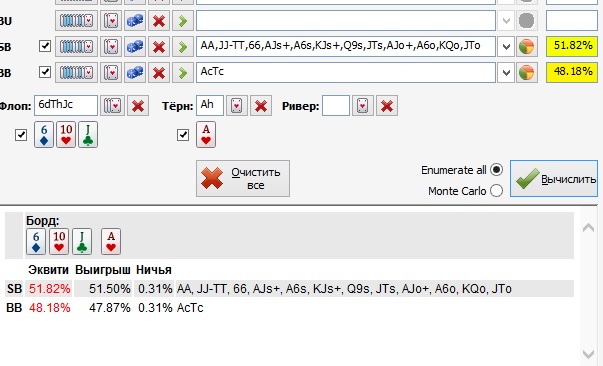Clear flop cards with red X
Image resolution: width=603 pixels, height=366 pixels.
pos(138,105)
